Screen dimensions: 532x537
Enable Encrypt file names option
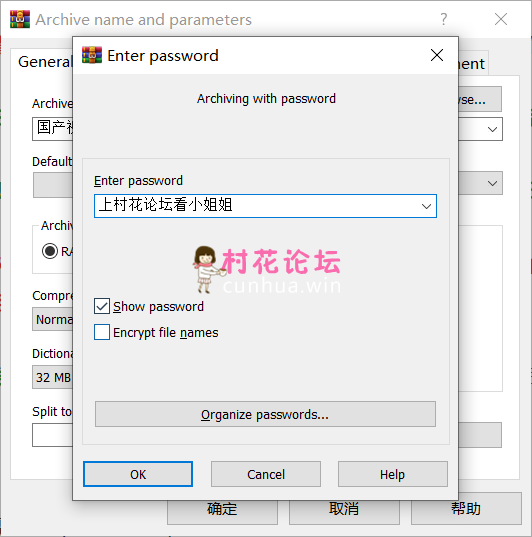point(102,332)
